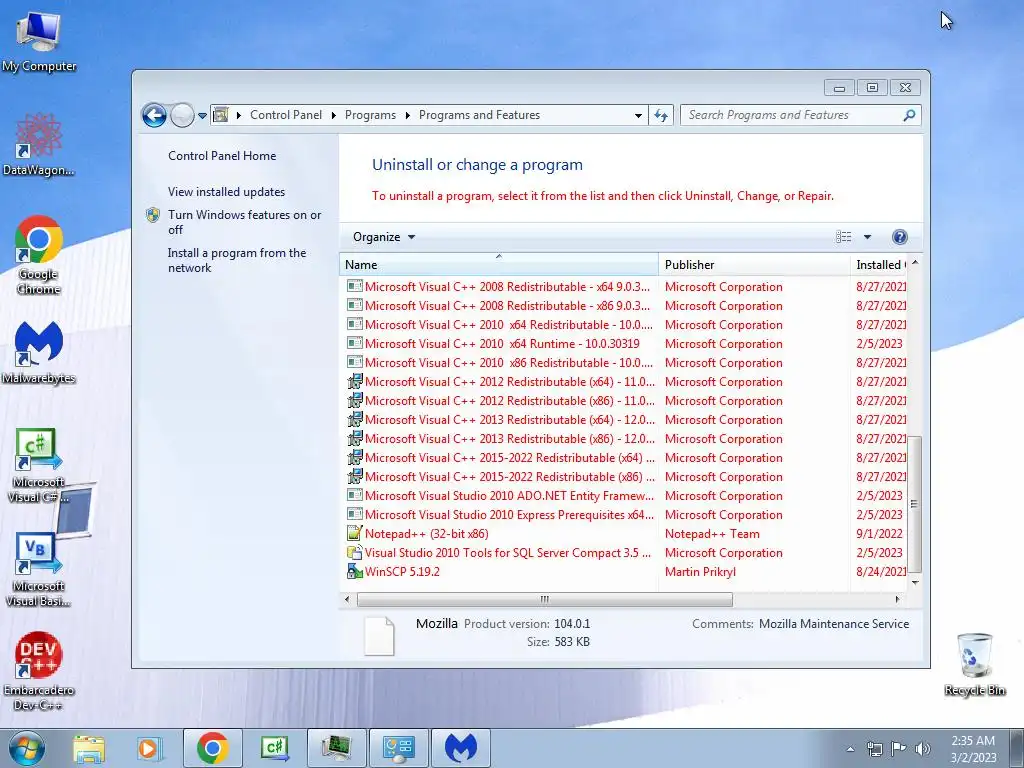1024x768 pixels.
Task: Click the Programs breadcrumb
Action: [x=370, y=115]
